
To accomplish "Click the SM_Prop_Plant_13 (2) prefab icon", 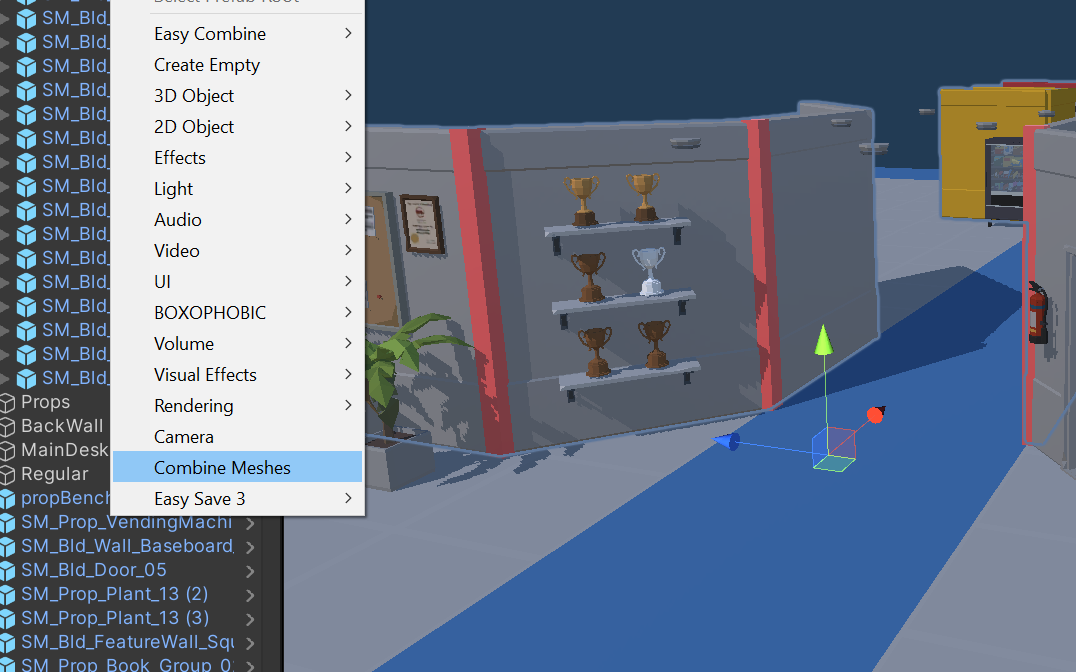I will coord(8,594).
